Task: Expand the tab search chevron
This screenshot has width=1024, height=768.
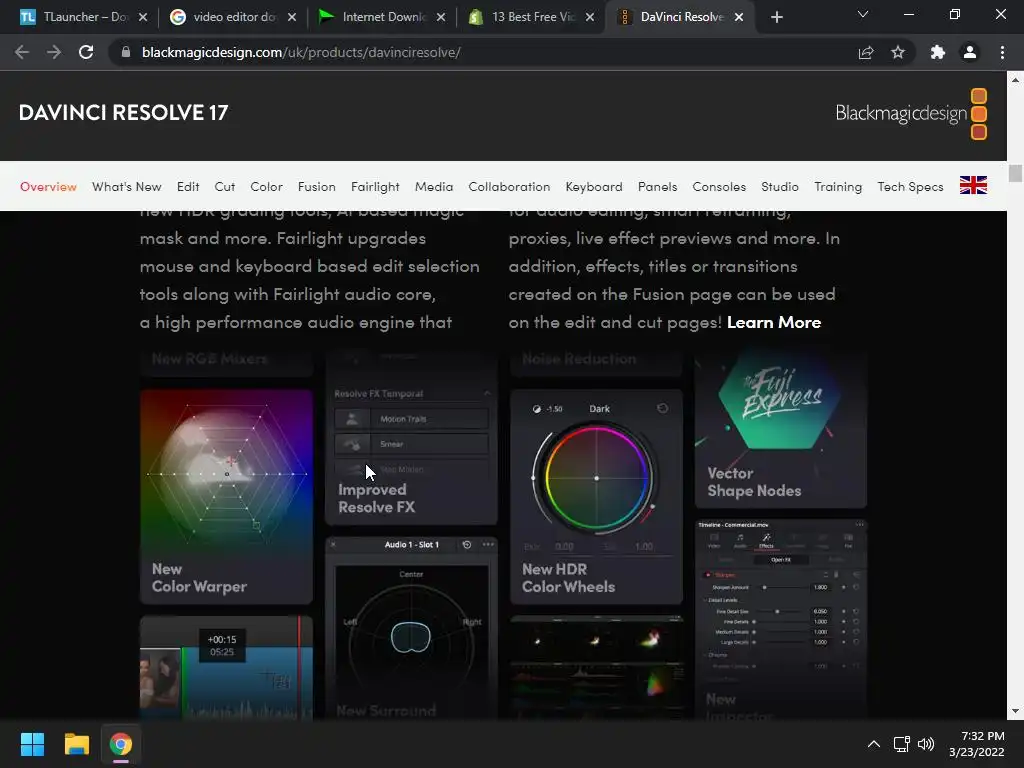Action: (x=863, y=14)
